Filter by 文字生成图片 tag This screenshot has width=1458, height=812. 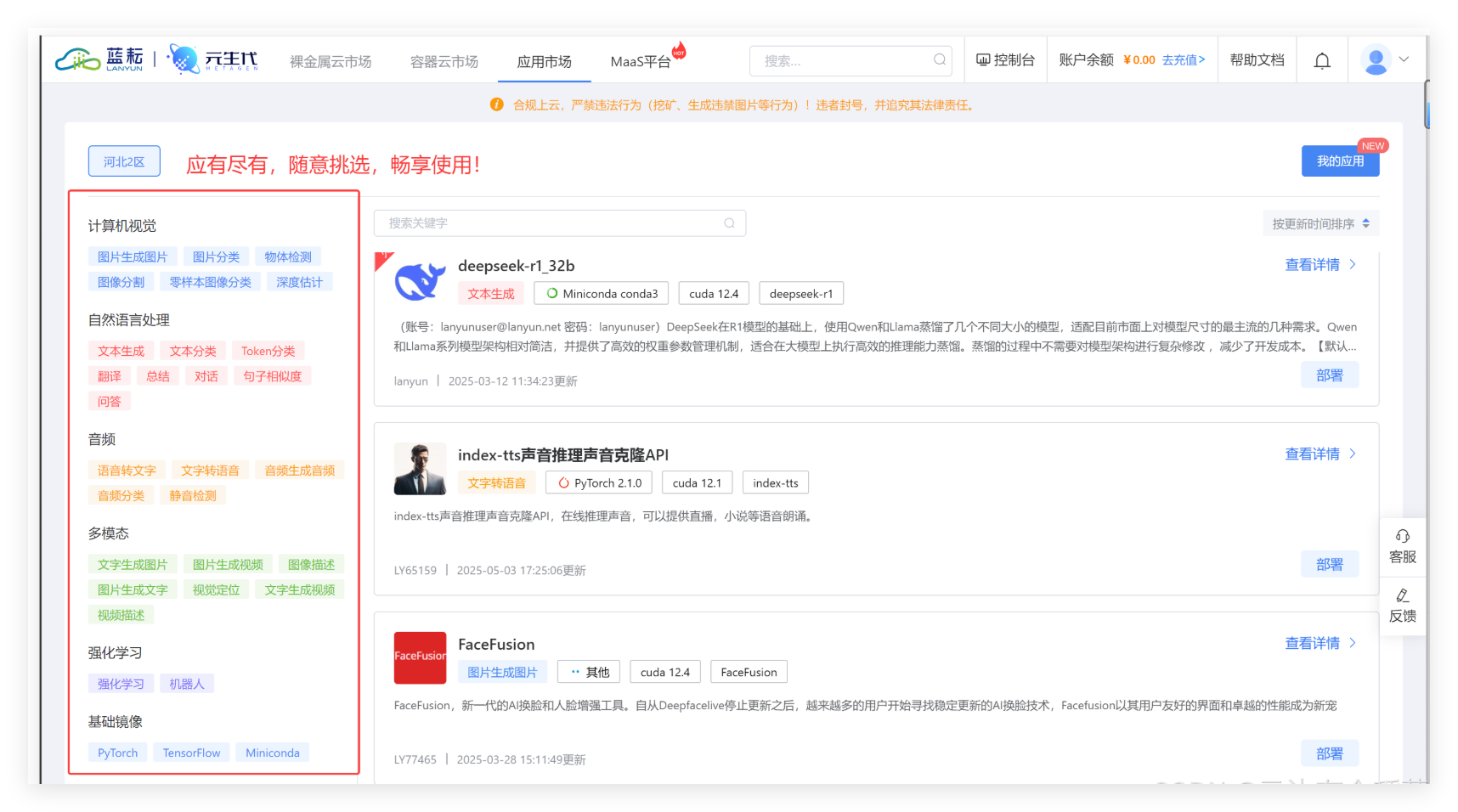coord(133,565)
